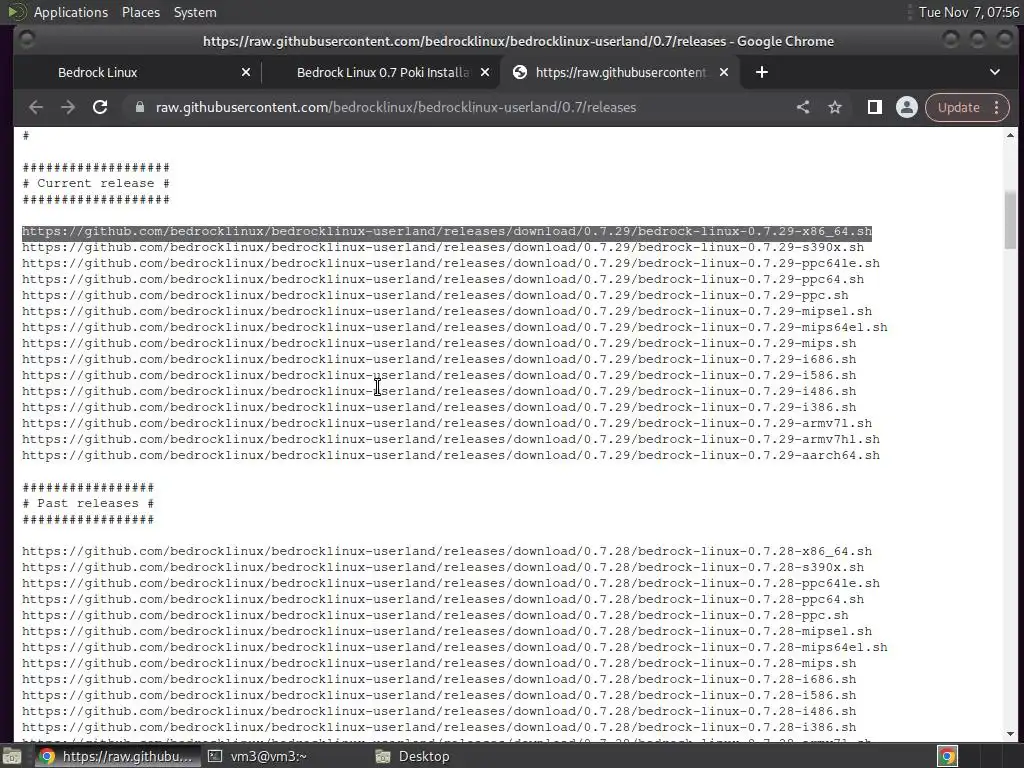Open the System menu

pyautogui.click(x=195, y=12)
